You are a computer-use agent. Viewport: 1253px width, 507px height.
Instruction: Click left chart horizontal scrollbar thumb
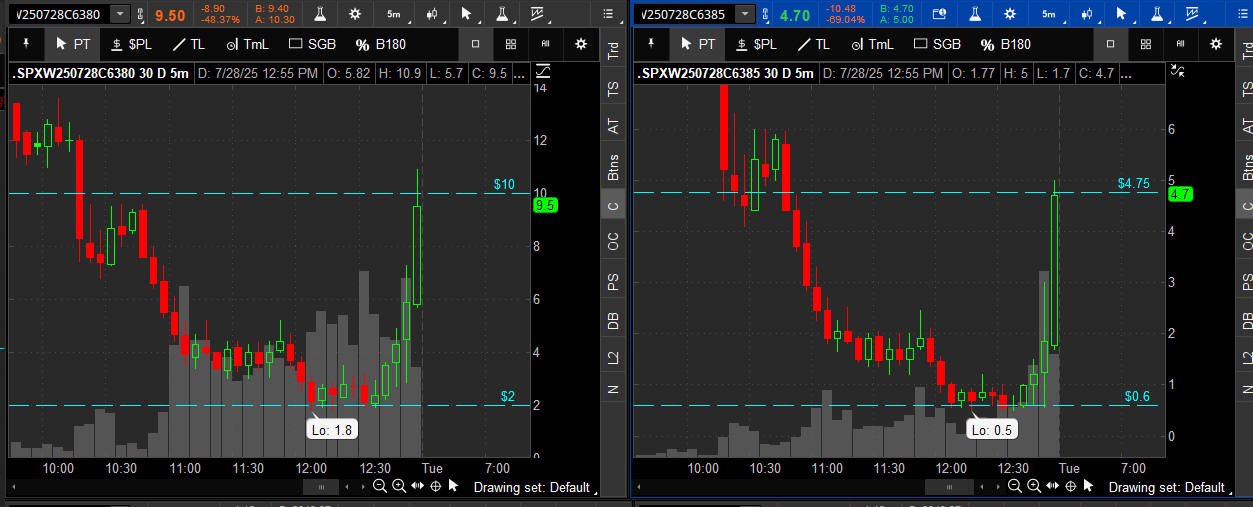click(x=321, y=486)
